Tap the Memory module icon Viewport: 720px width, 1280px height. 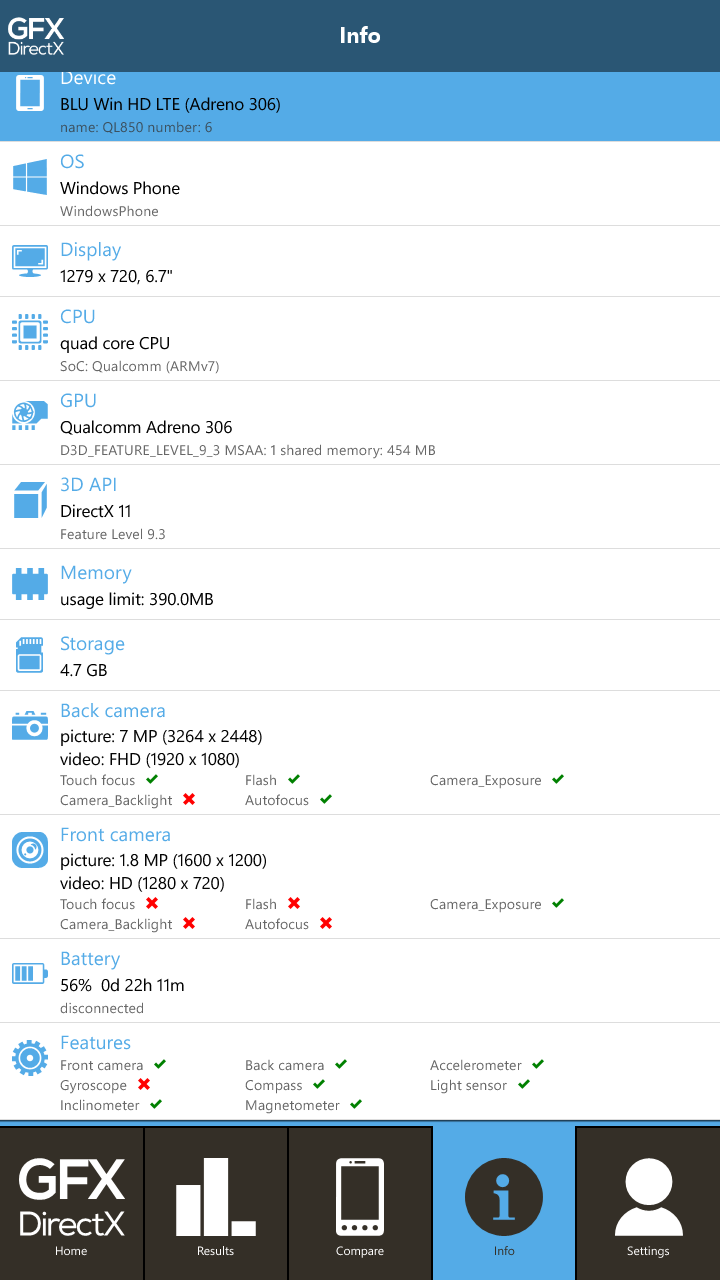pos(30,584)
